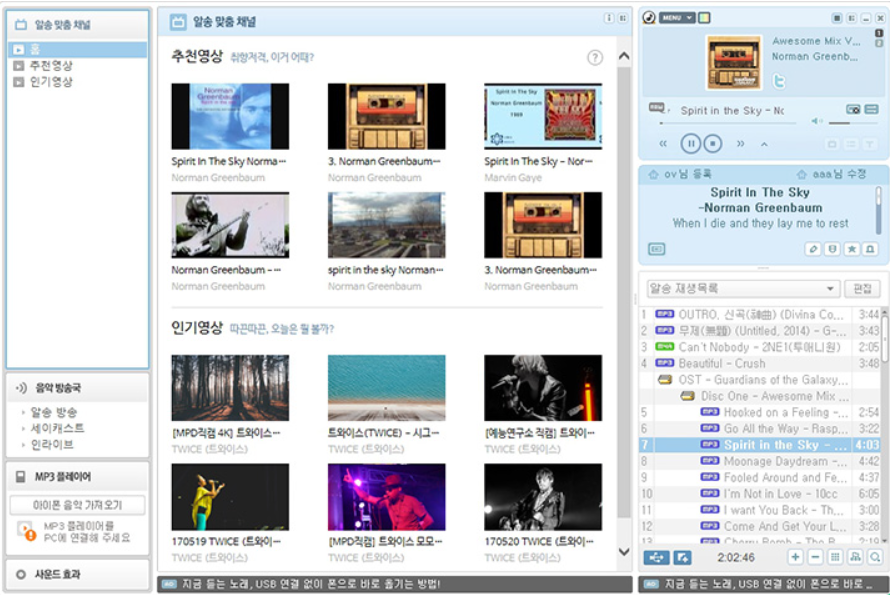The height and width of the screenshot is (595, 890).
Task: Open the spirit in the sky Norman cemetery thumbnail
Action: click(387, 225)
